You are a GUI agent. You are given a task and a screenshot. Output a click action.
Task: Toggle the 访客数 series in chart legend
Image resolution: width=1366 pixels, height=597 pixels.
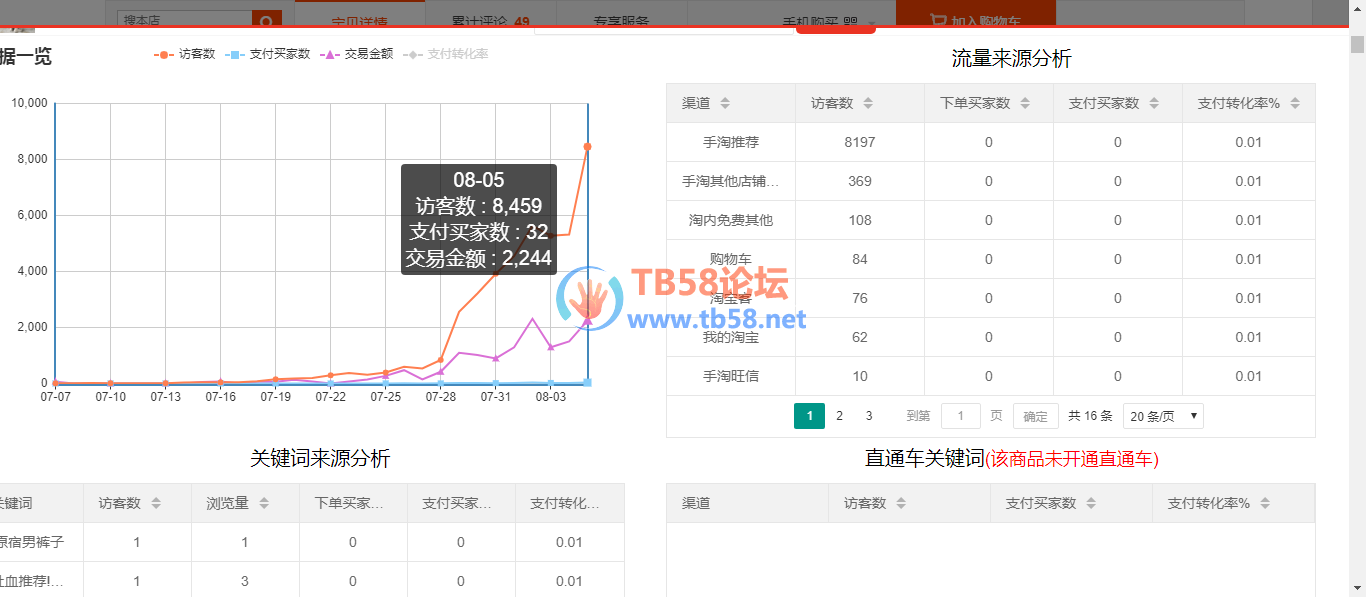pyautogui.click(x=185, y=54)
